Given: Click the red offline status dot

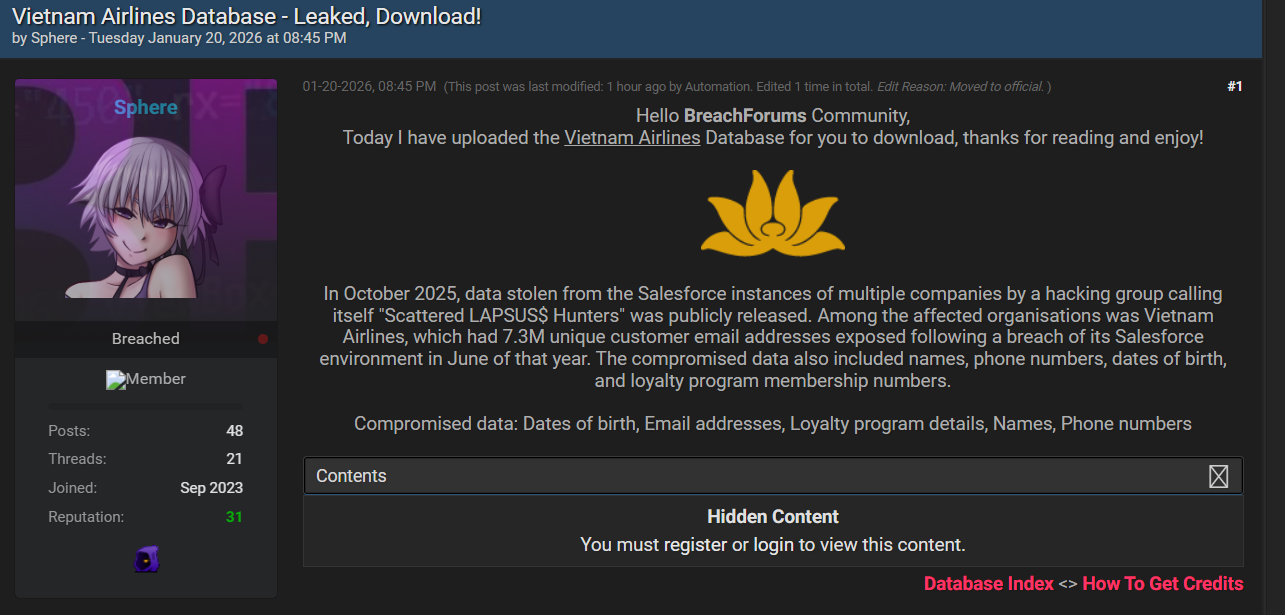Looking at the screenshot, I should coord(263,339).
